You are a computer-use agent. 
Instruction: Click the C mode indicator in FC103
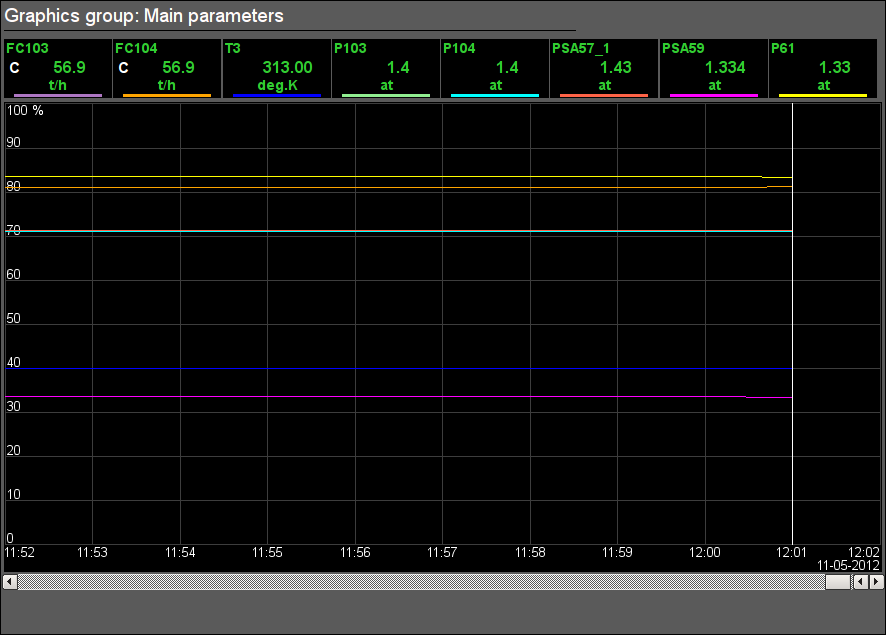point(15,68)
